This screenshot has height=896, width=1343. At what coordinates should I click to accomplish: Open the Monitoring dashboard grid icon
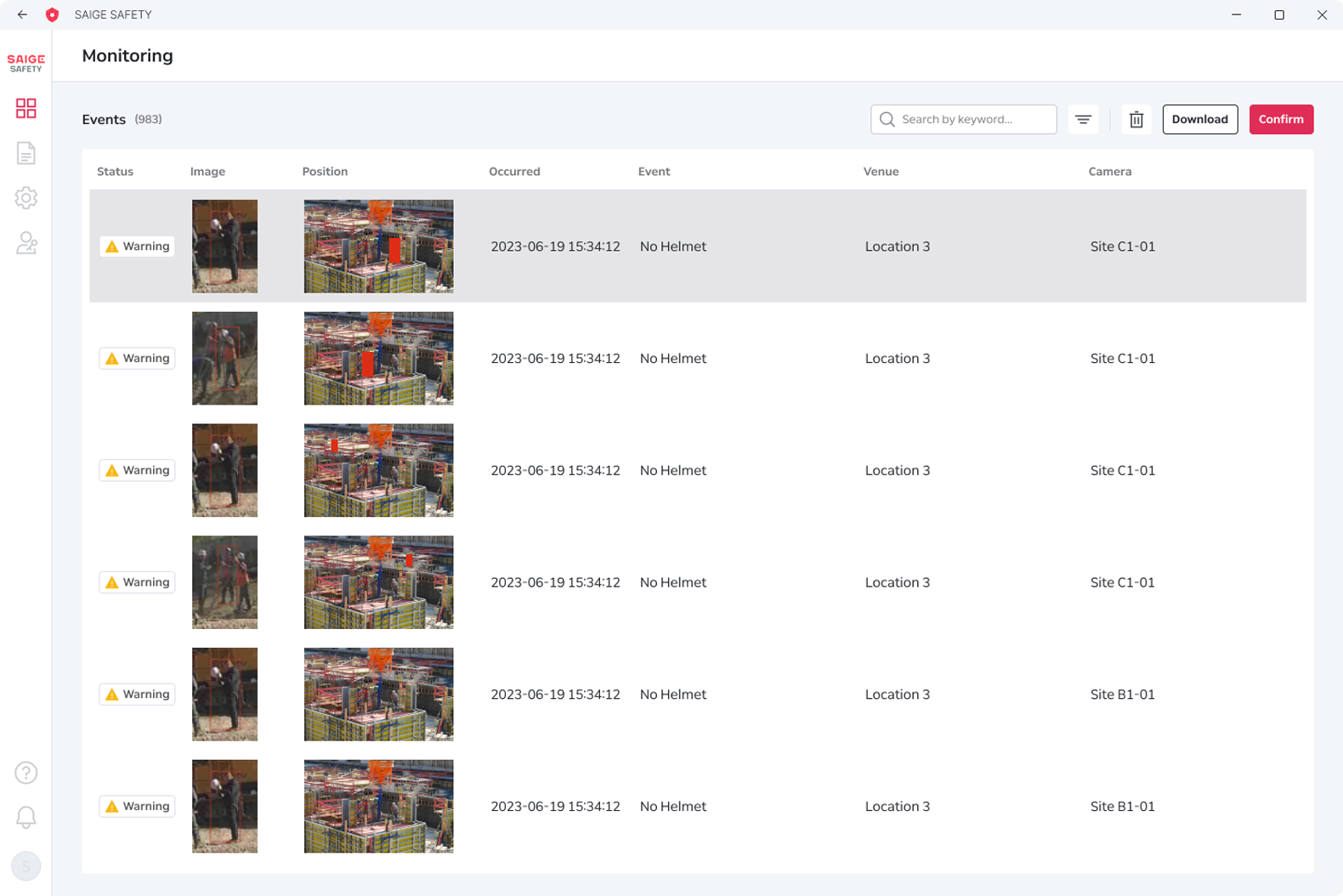pyautogui.click(x=26, y=108)
